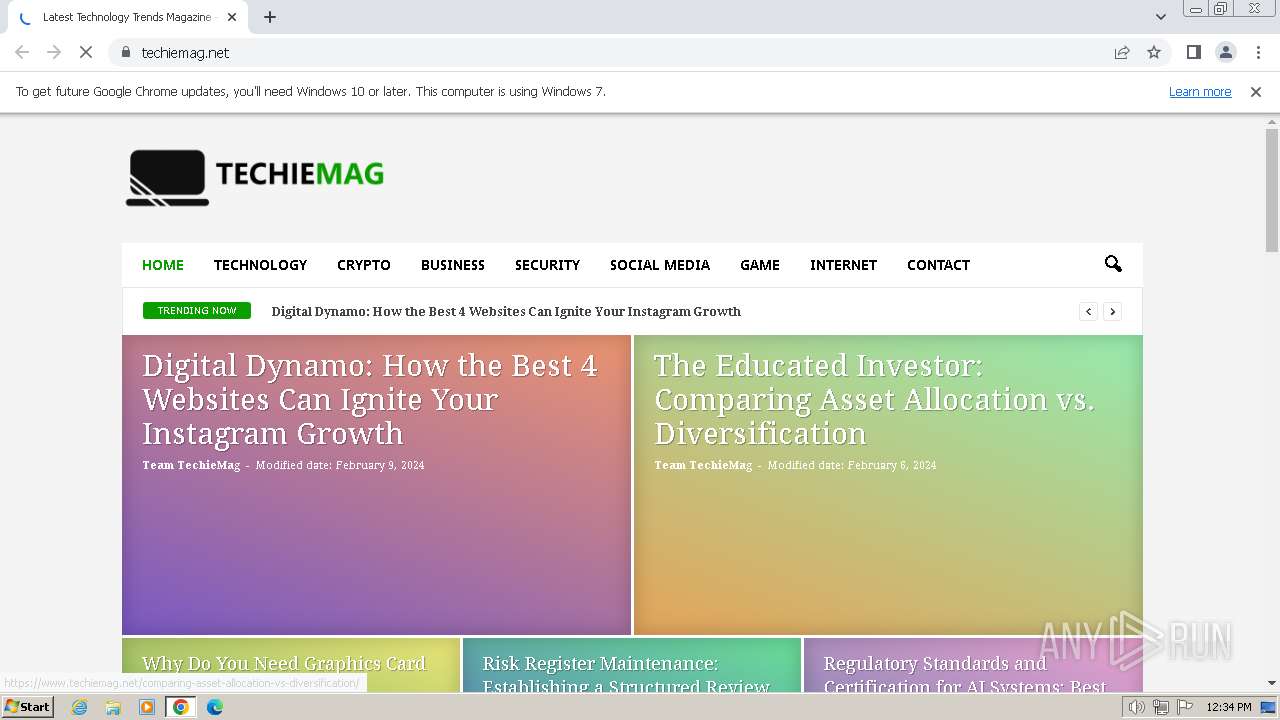Image resolution: width=1280 pixels, height=720 pixels.
Task: Open the INTERNET menu section
Action: point(843,265)
